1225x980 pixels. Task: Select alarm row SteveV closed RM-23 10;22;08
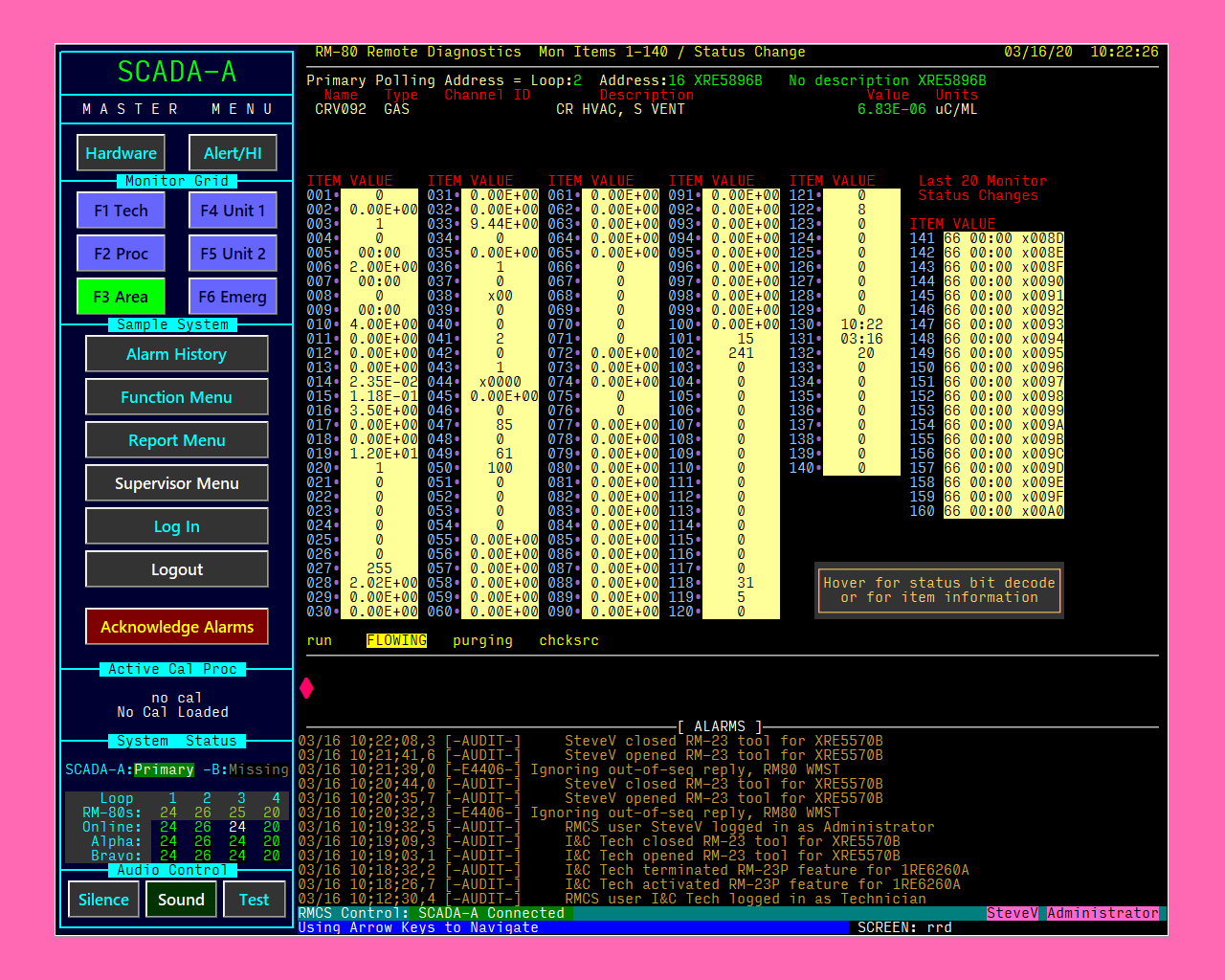tap(590, 741)
